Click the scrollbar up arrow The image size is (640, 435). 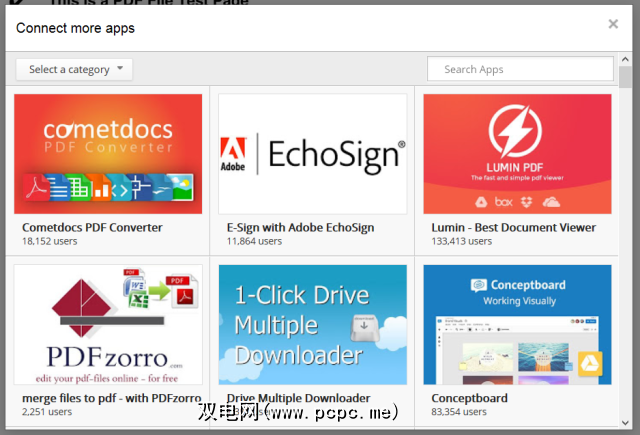pyautogui.click(x=625, y=59)
